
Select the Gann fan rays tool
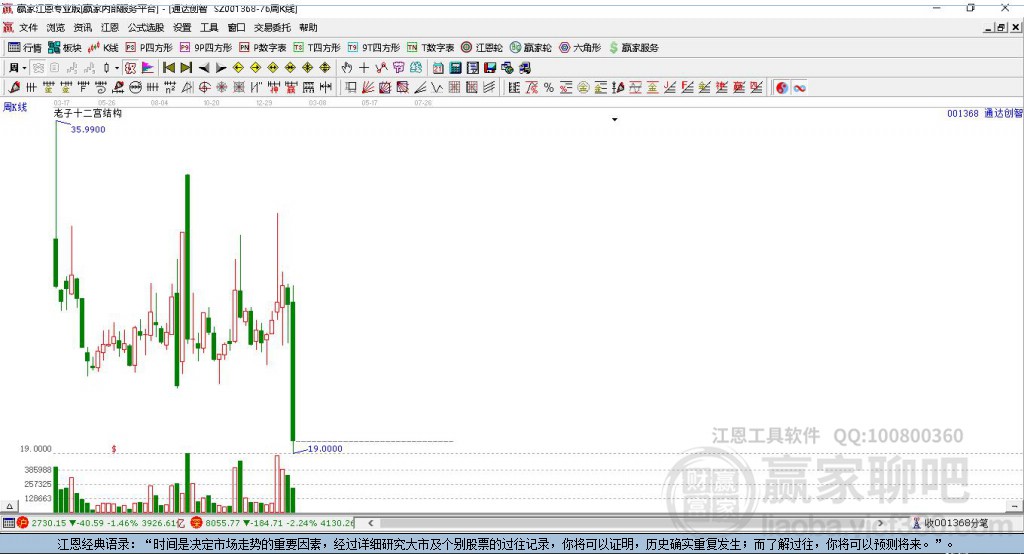(x=368, y=88)
